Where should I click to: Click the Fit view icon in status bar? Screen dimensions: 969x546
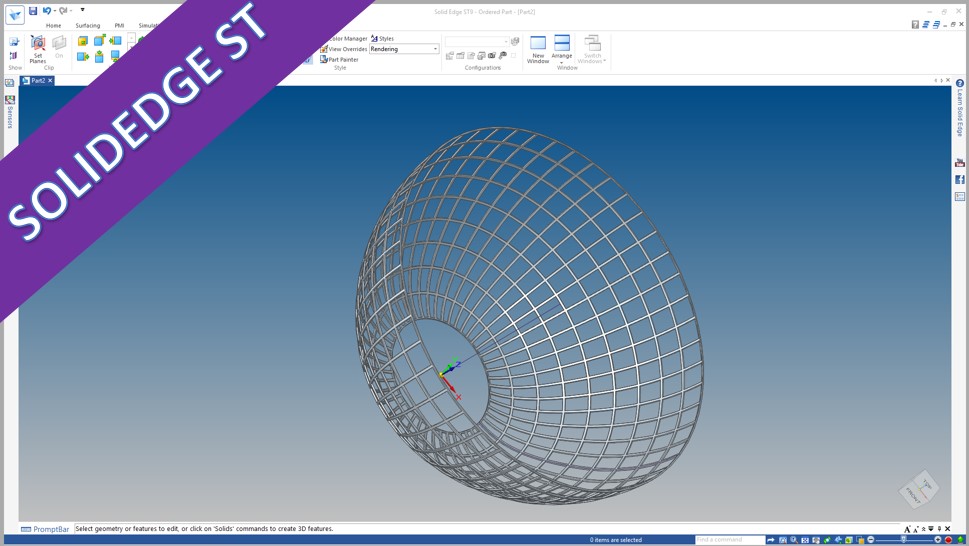[x=805, y=540]
